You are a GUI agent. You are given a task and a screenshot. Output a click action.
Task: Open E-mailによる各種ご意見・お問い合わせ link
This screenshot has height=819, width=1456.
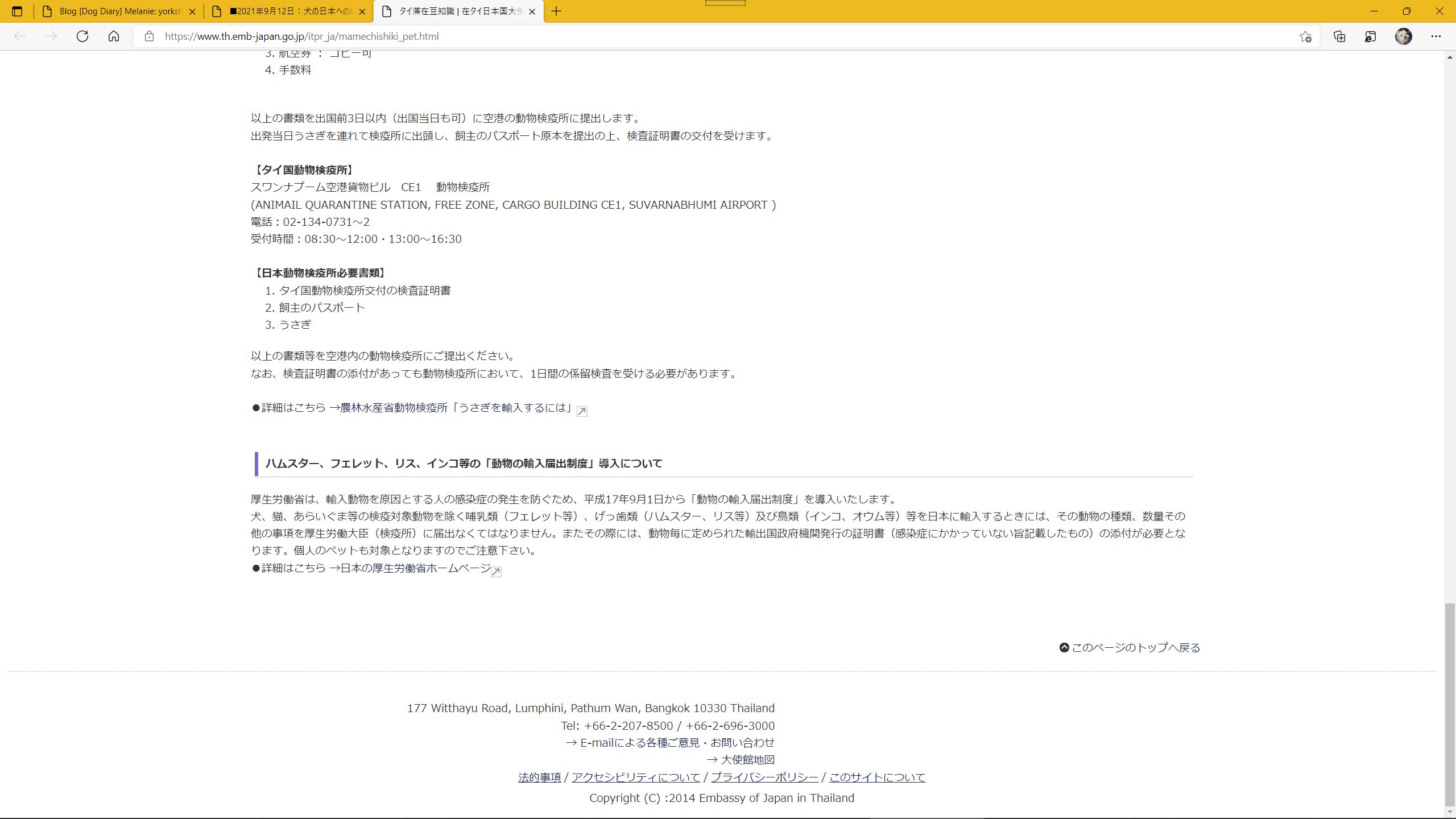[x=677, y=743]
